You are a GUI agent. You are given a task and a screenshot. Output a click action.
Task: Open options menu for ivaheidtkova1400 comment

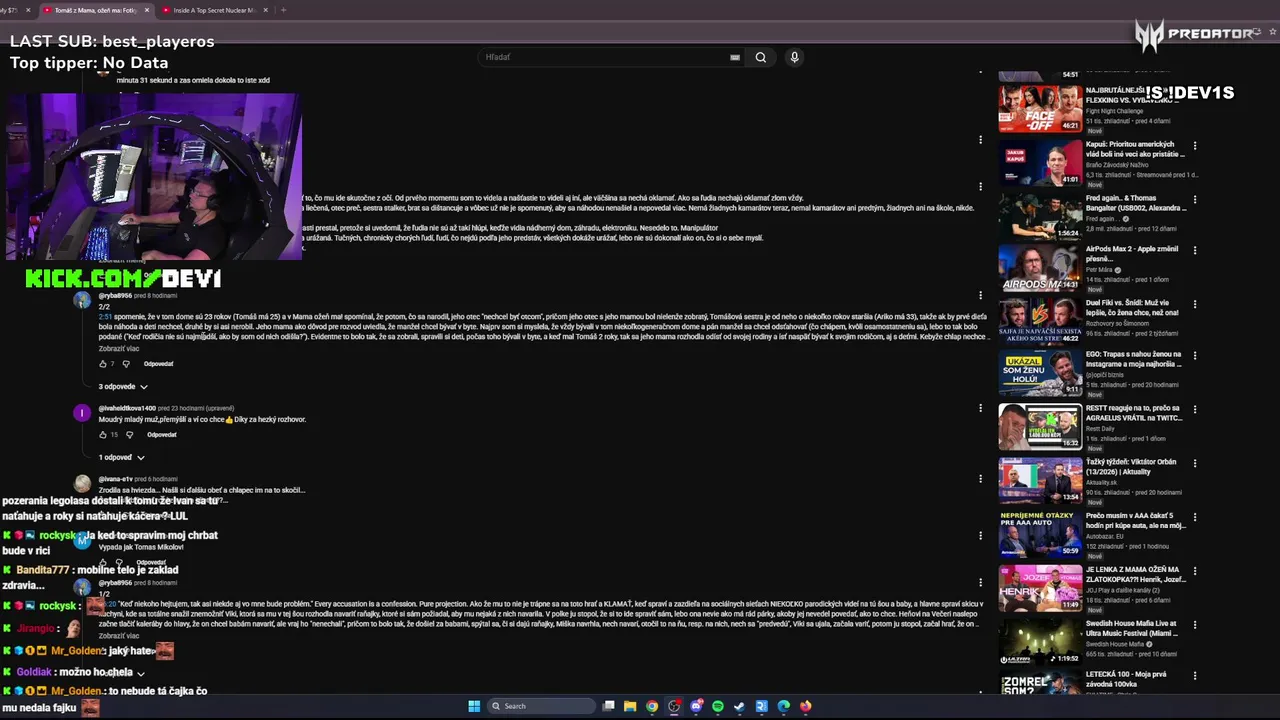(980, 408)
